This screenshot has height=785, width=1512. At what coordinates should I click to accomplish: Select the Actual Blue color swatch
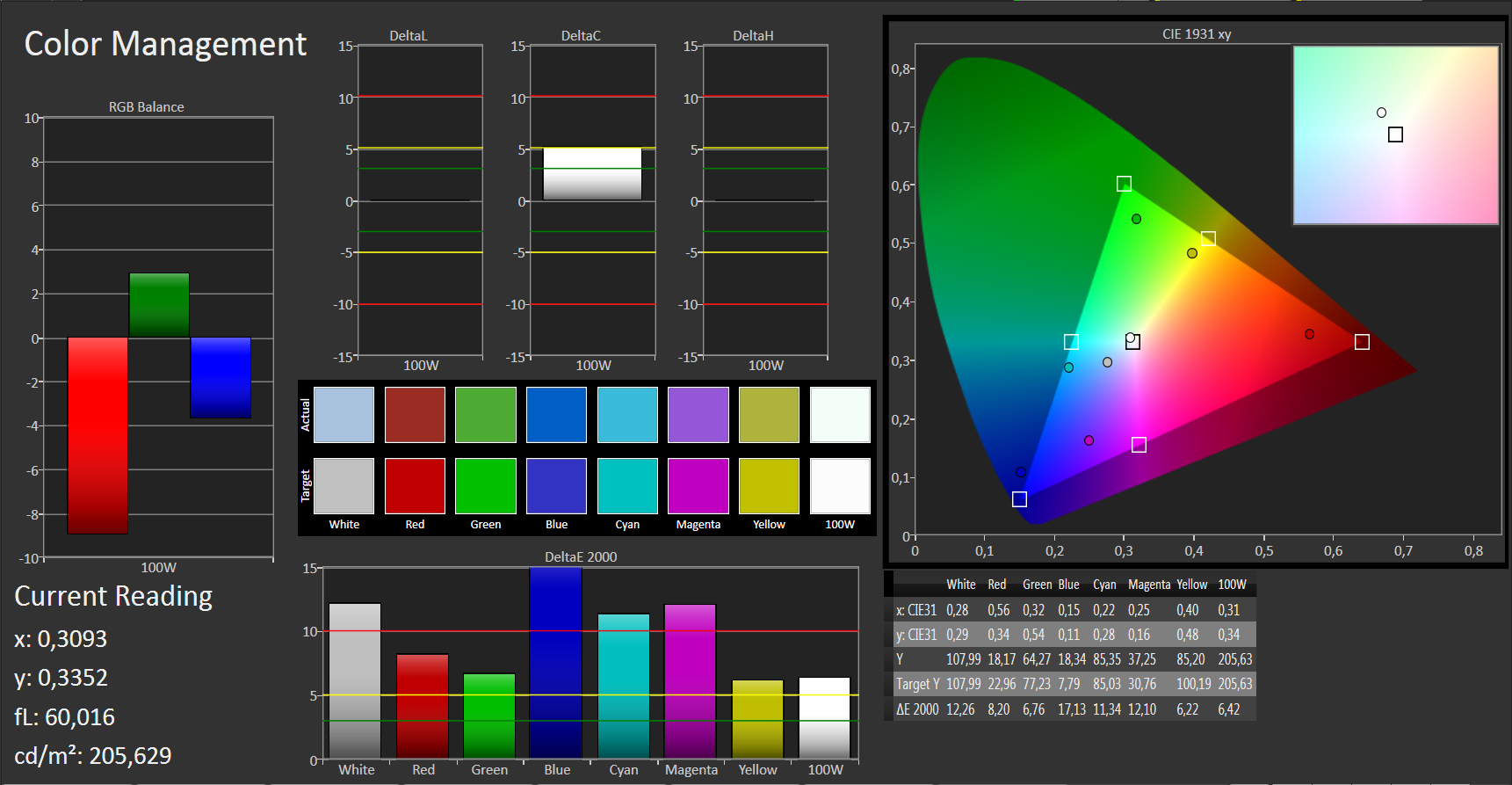(556, 415)
